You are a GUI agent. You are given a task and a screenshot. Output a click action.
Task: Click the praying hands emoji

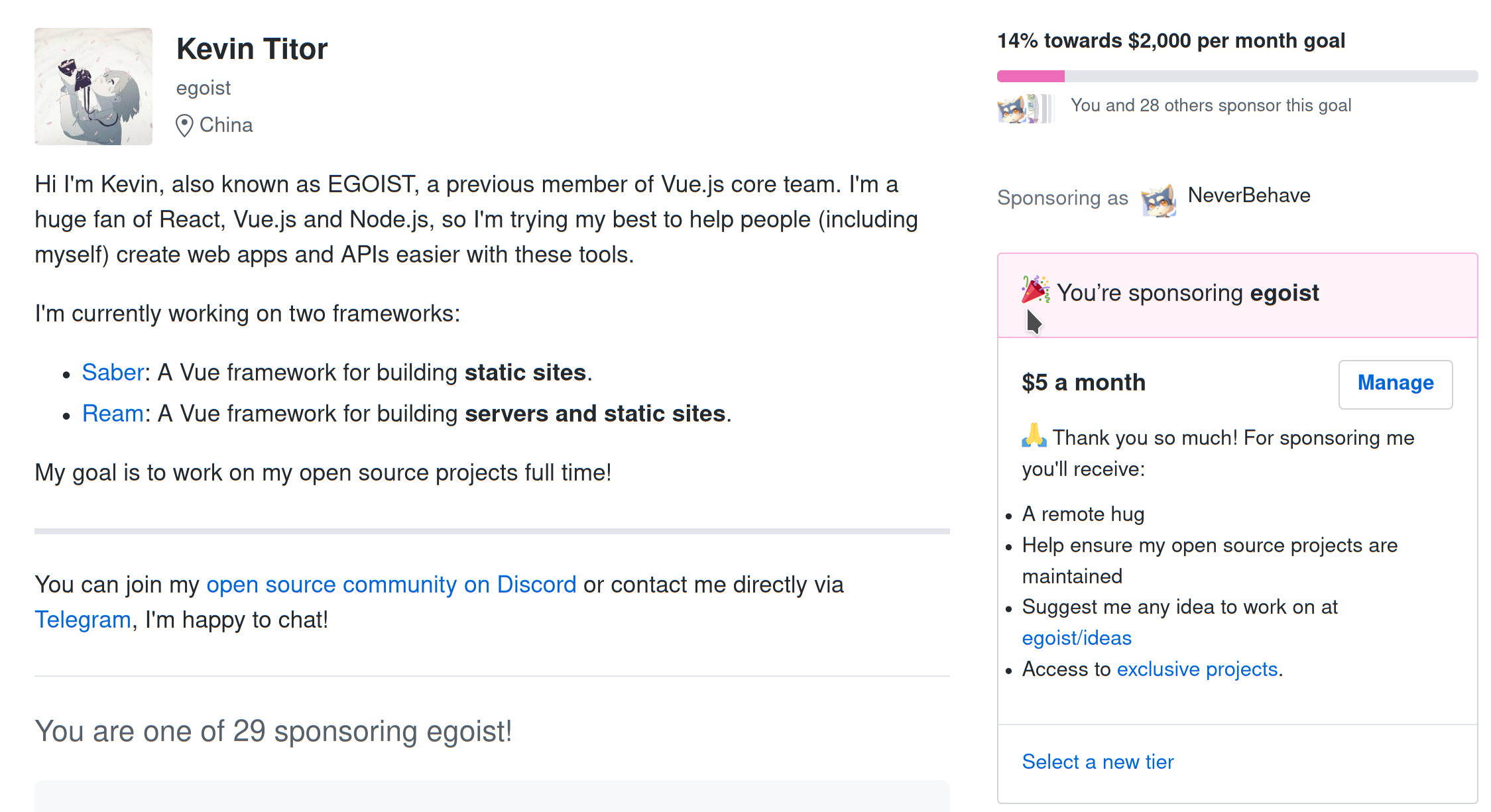(x=1034, y=436)
